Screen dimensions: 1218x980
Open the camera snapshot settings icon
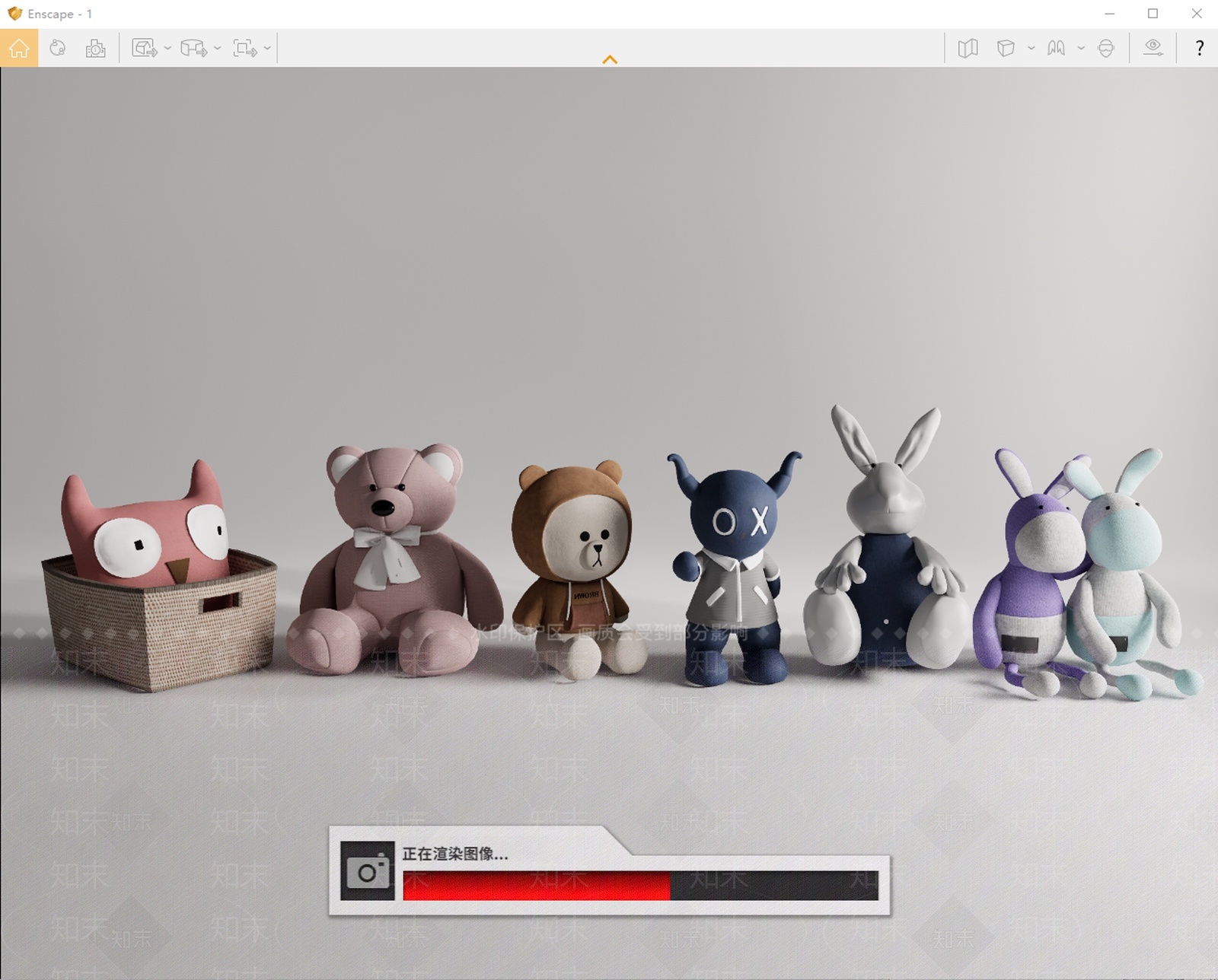96,48
